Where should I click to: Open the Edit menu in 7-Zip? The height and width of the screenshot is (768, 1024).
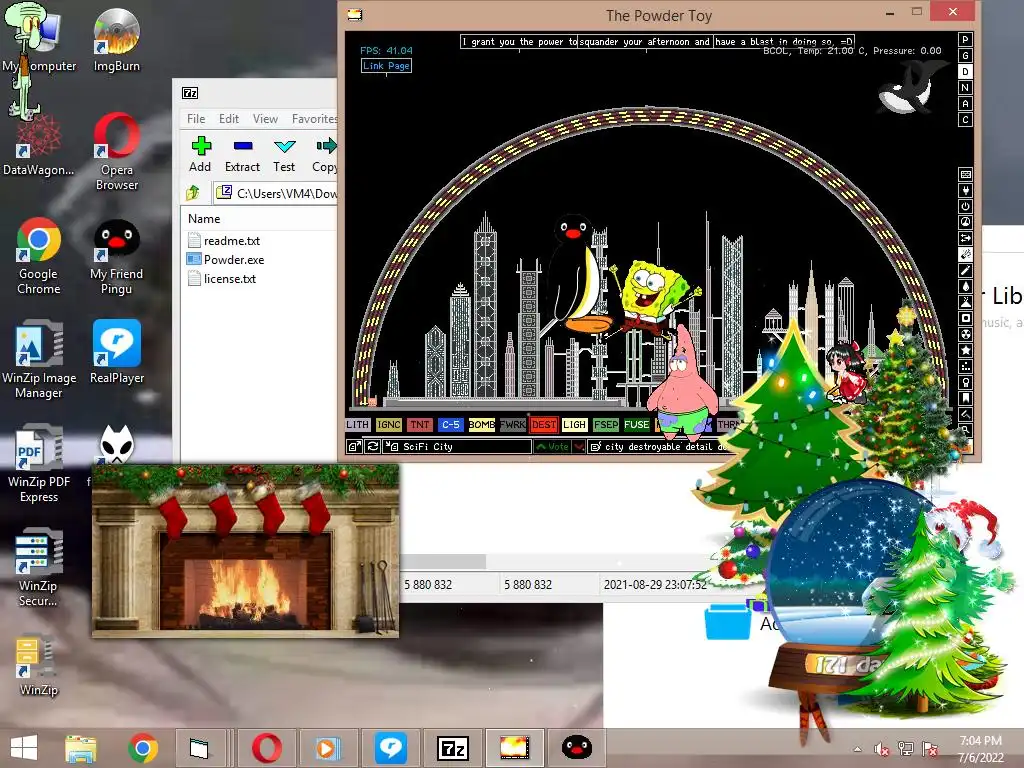coord(229,119)
